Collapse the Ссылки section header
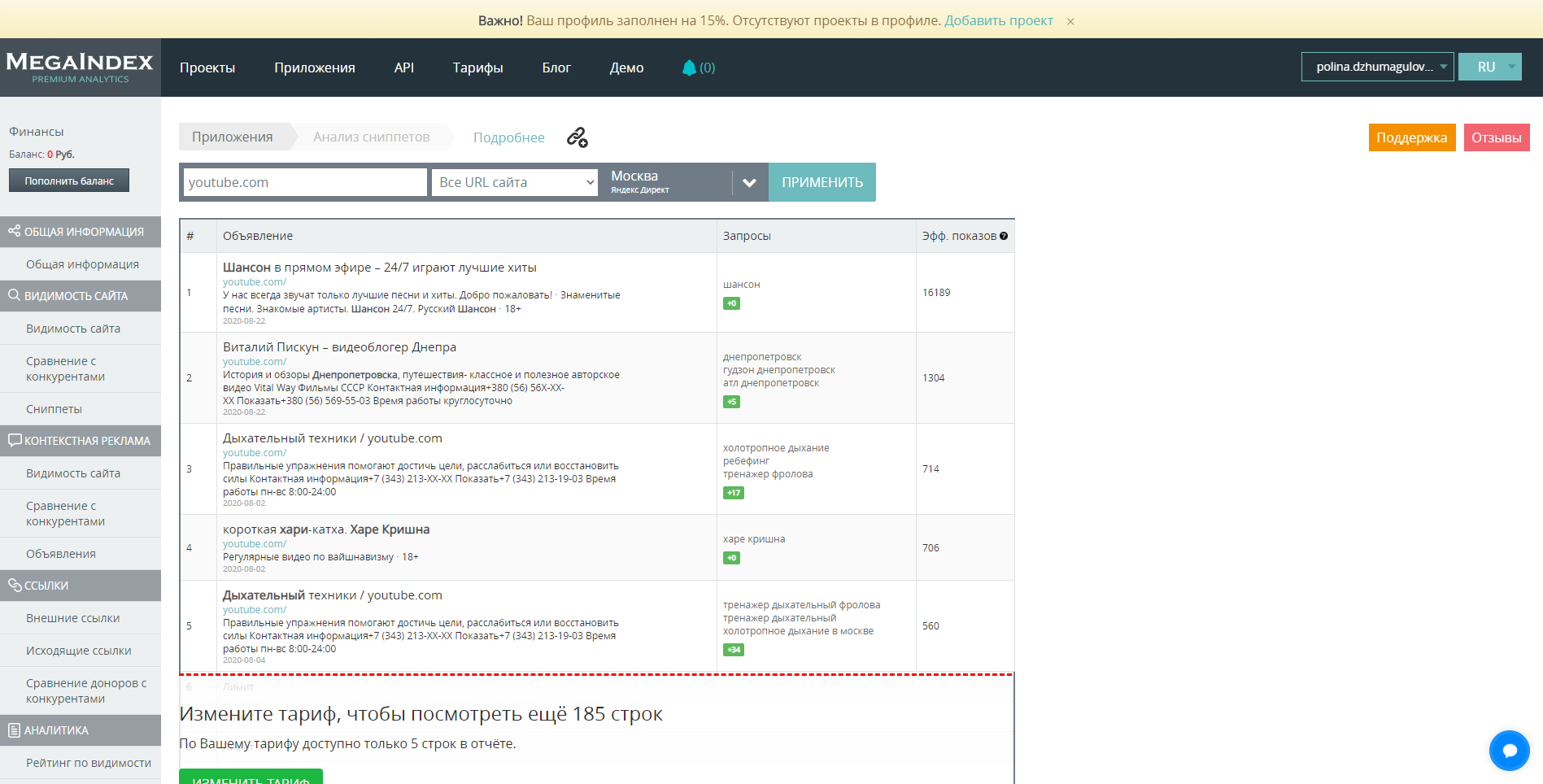This screenshot has width=1543, height=784. coord(81,586)
